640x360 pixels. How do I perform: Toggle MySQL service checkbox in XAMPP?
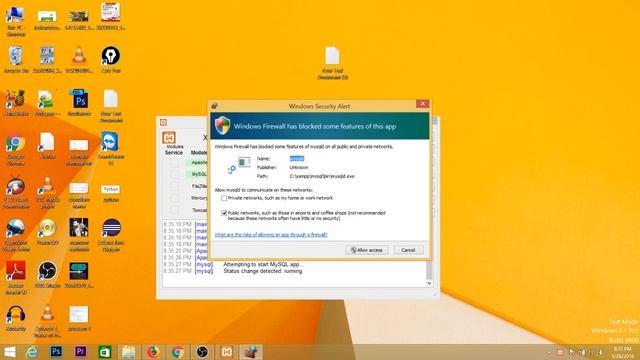pyautogui.click(x=174, y=174)
